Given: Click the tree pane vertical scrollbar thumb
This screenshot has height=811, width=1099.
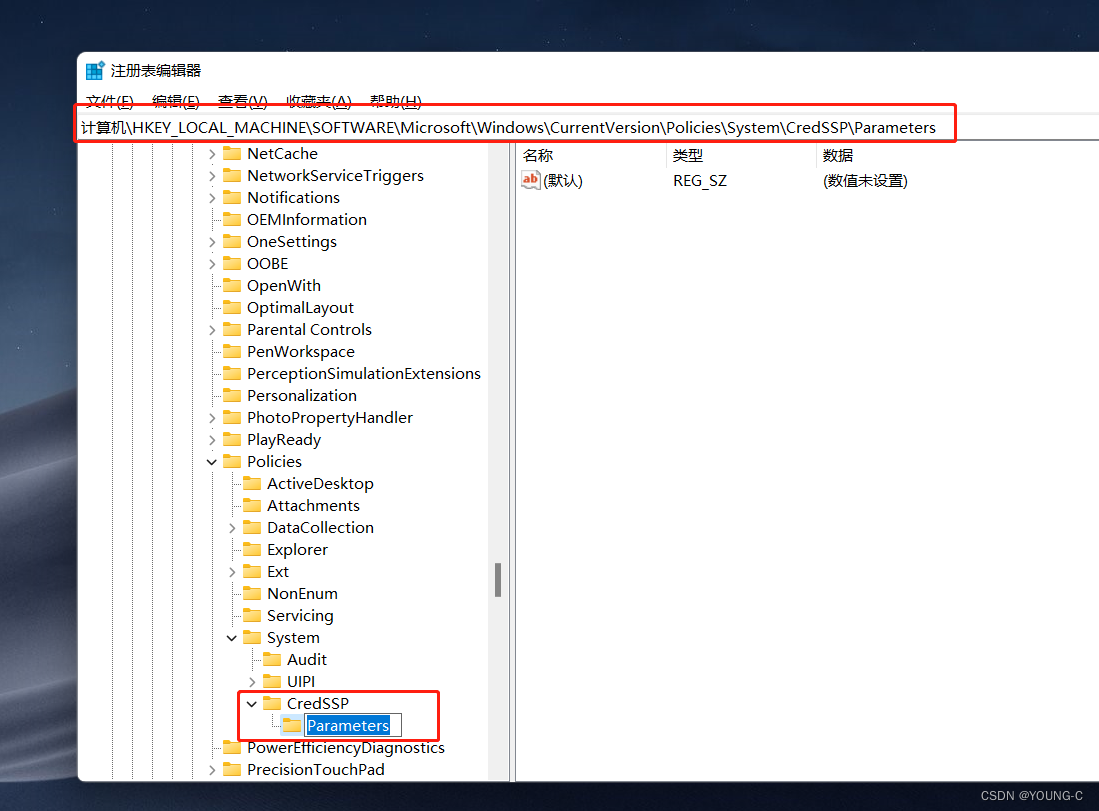Looking at the screenshot, I should (498, 580).
